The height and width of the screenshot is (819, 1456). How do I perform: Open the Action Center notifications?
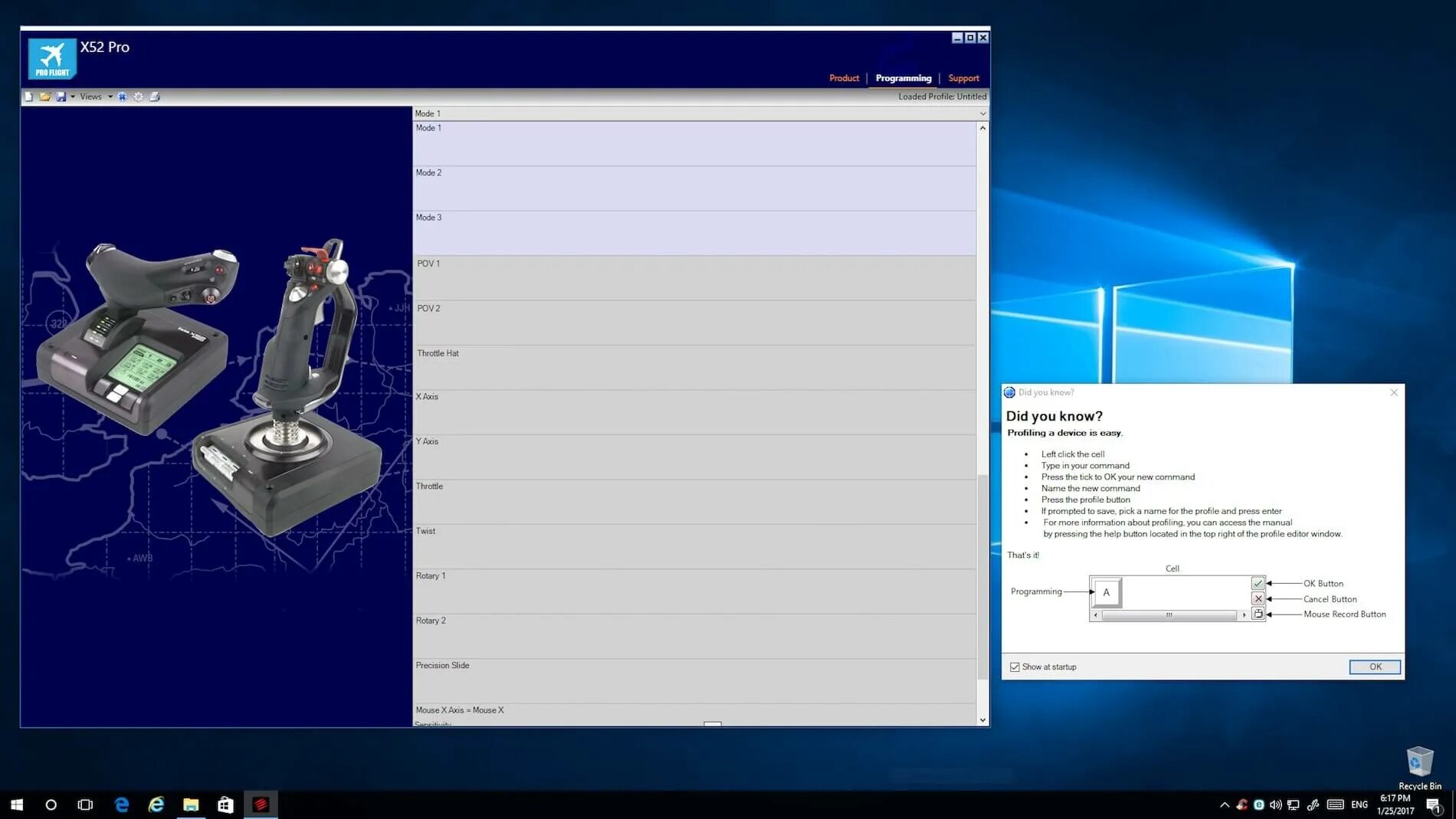1435,804
